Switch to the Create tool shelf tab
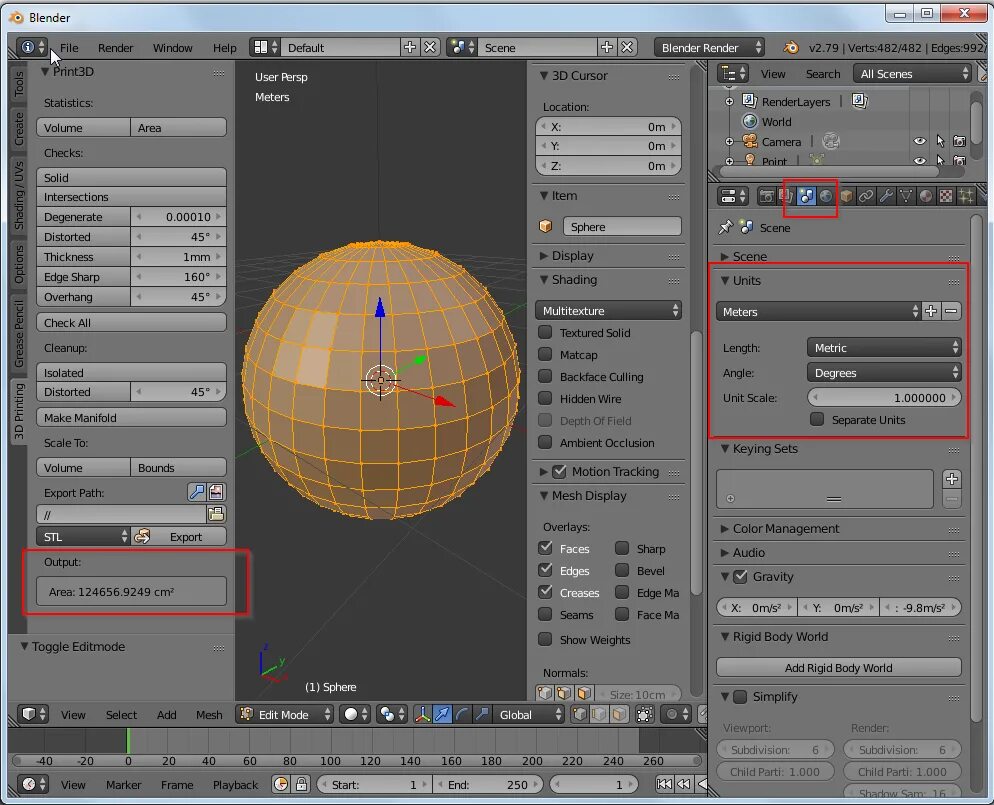994x805 pixels. [x=18, y=128]
